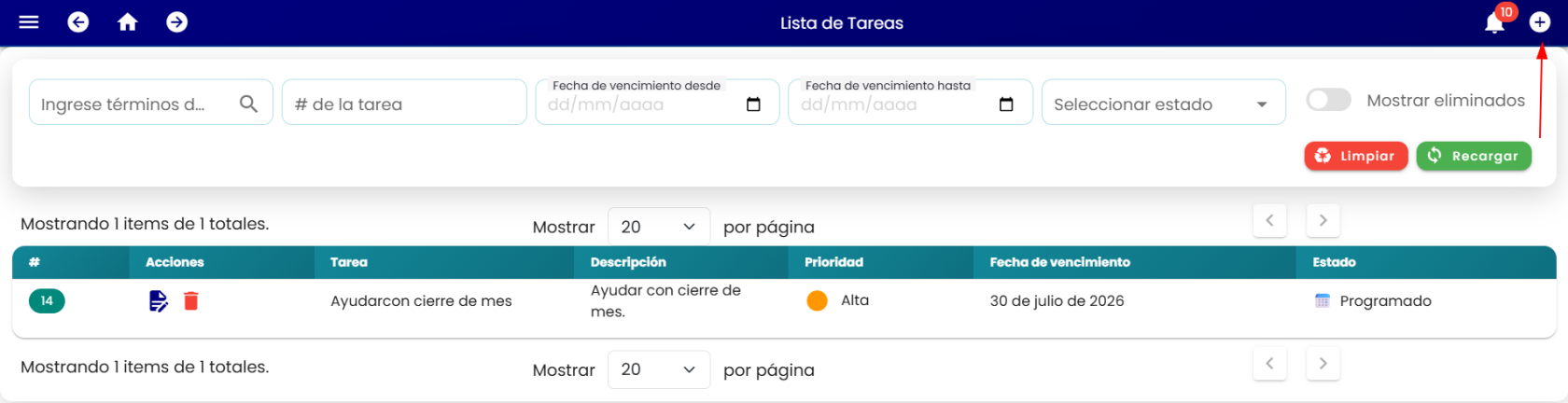Click the Recargar button
Image resolution: width=1568 pixels, height=403 pixels.
point(1473,156)
